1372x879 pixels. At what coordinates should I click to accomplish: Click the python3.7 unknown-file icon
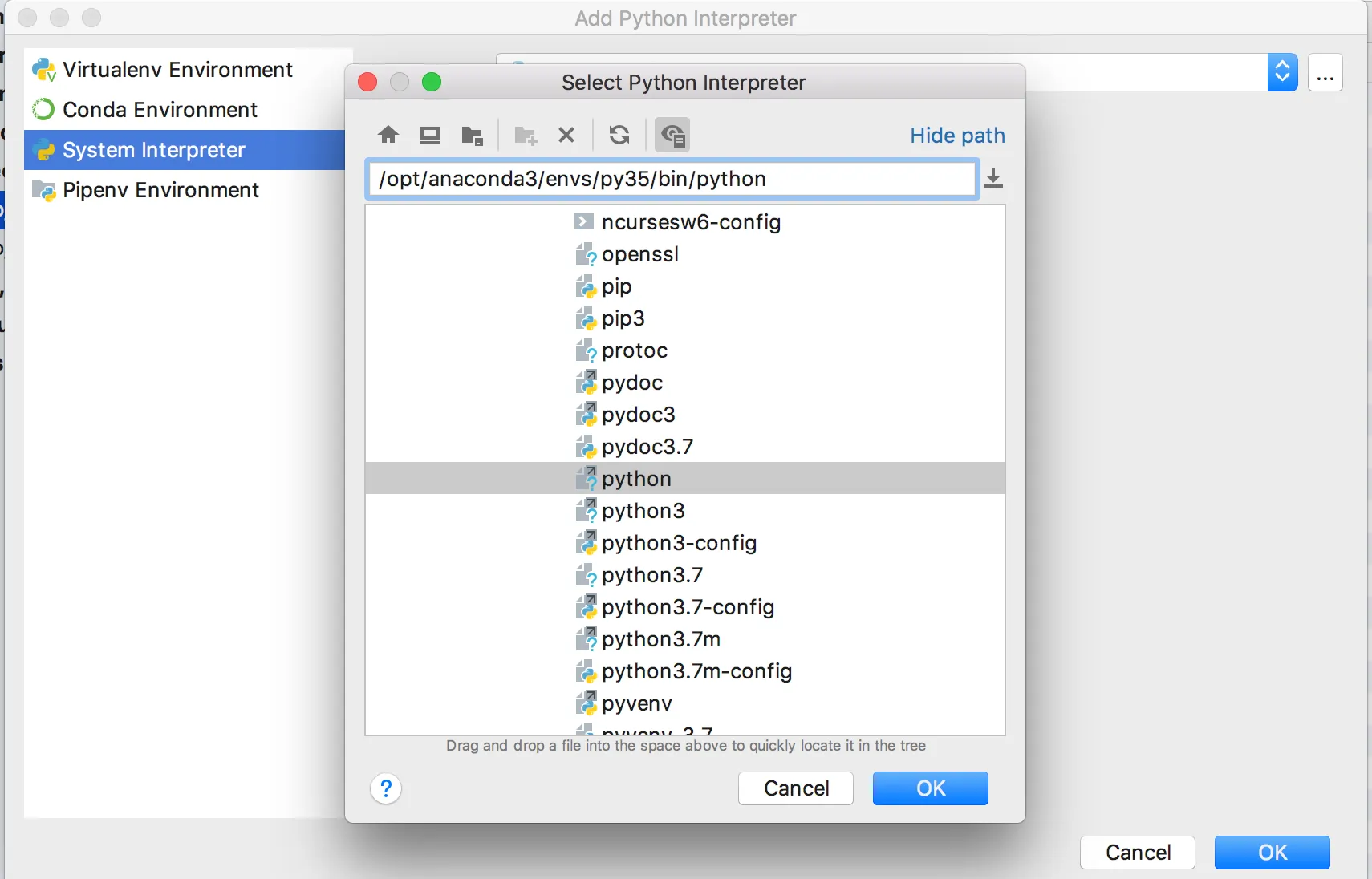pyautogui.click(x=586, y=575)
